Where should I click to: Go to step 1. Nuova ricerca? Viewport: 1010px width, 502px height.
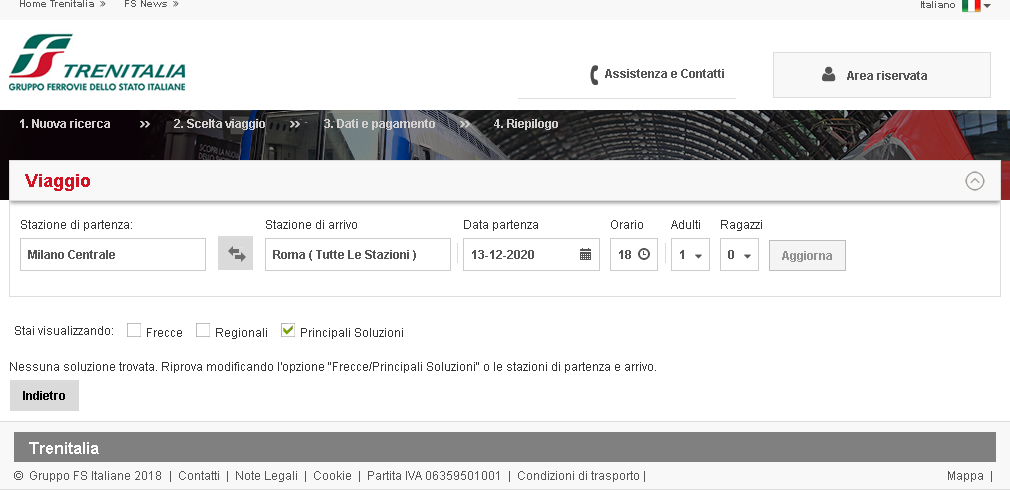point(64,124)
